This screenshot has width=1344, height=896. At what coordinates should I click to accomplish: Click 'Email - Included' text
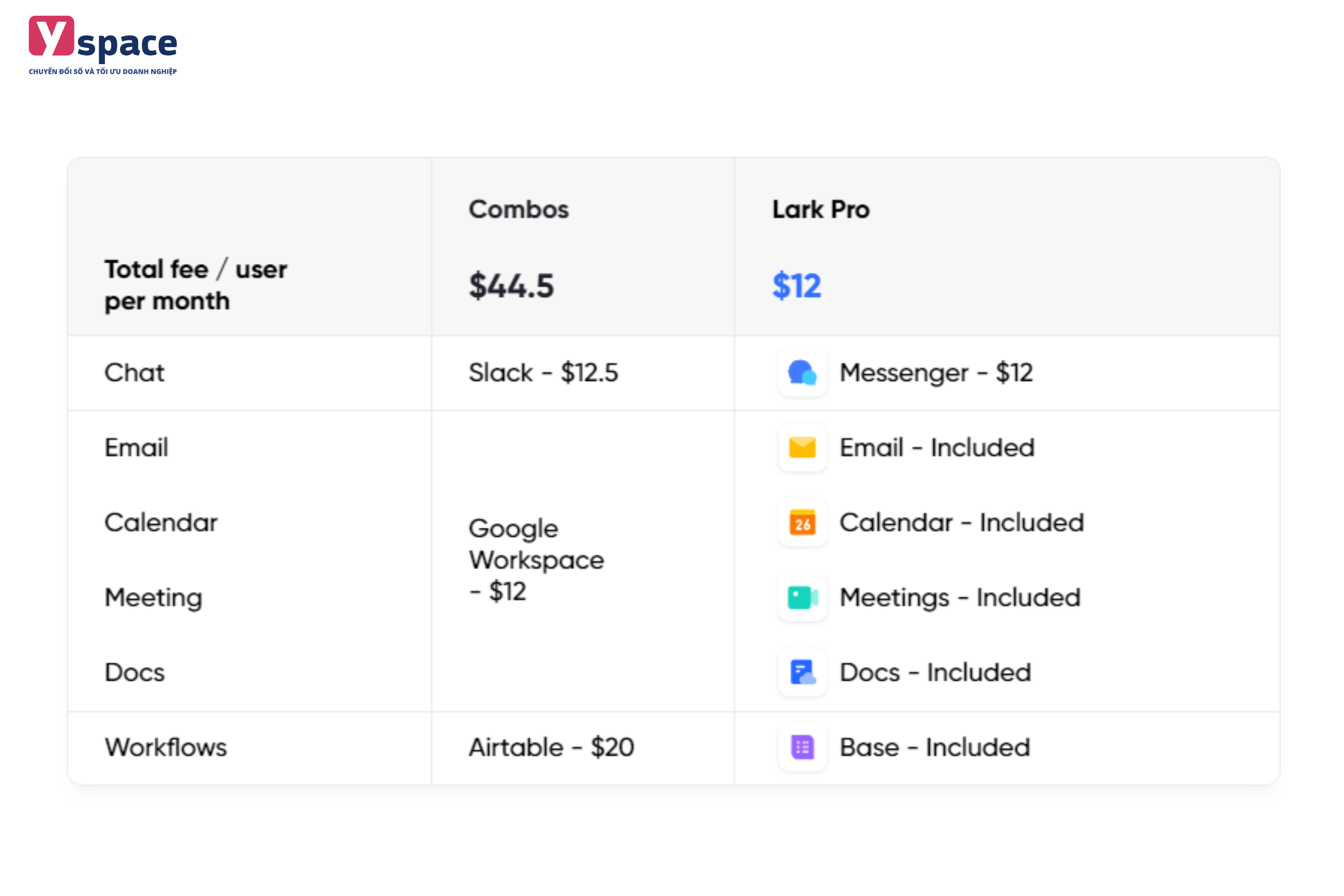click(x=937, y=448)
